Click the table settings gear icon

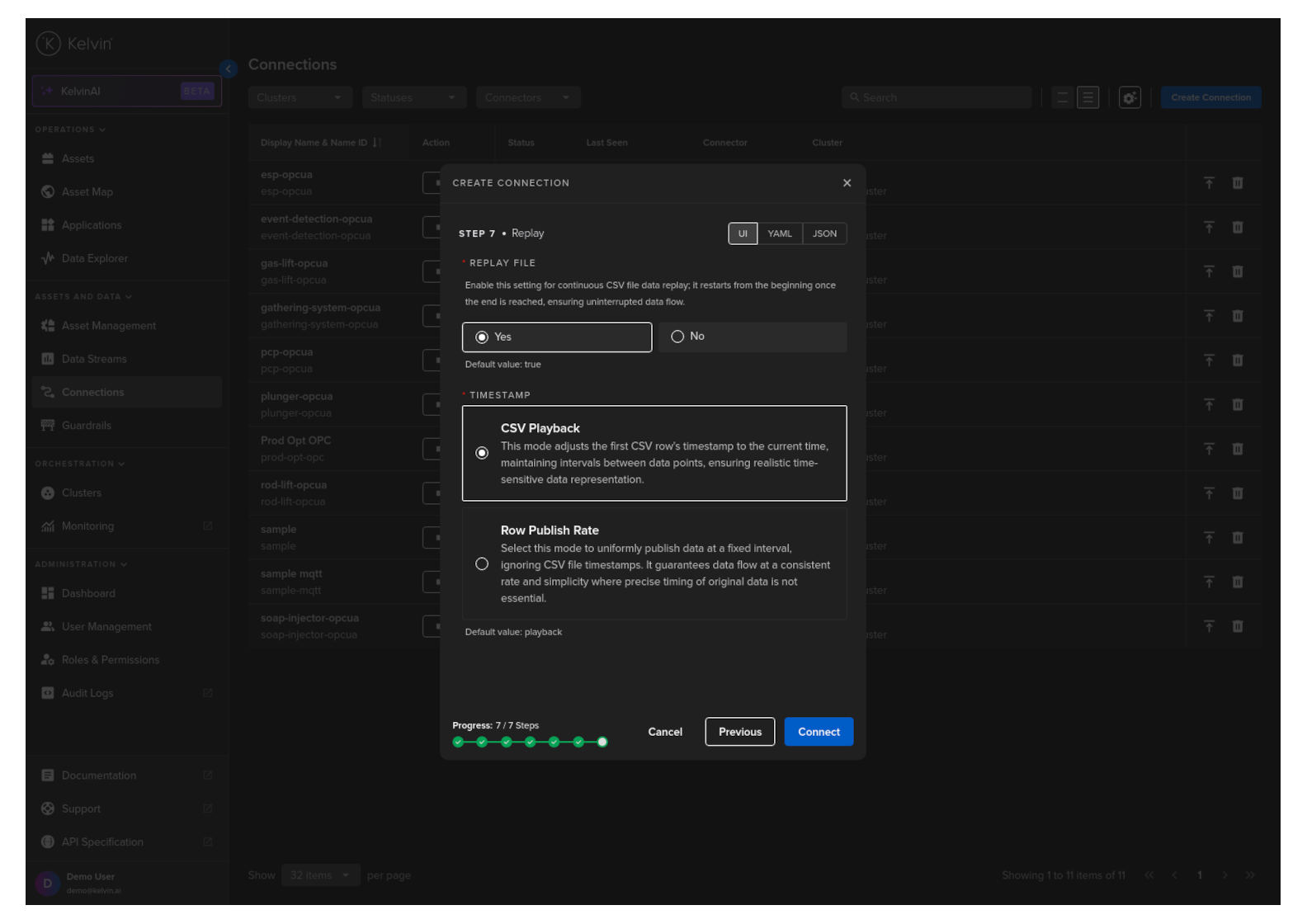point(1129,97)
